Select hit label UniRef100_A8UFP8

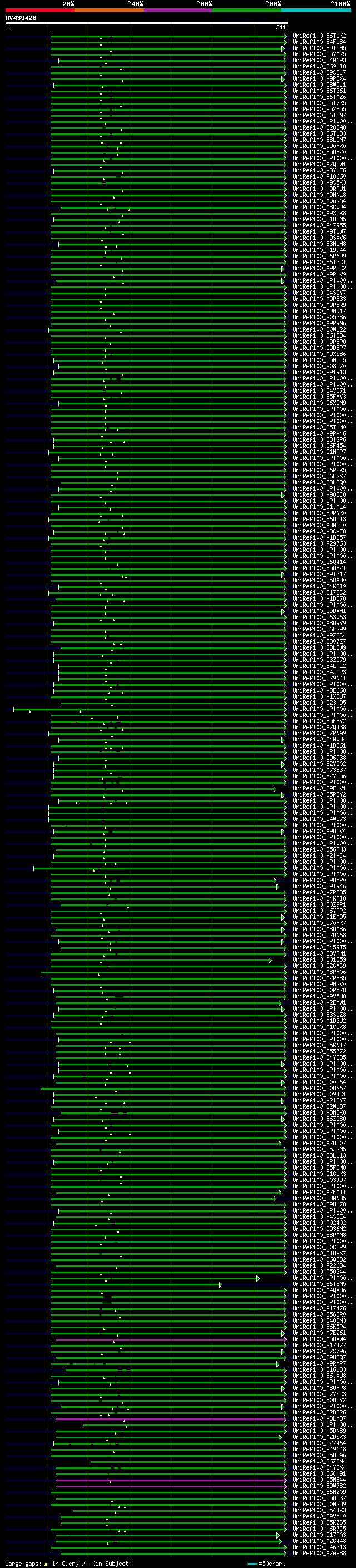(x=319, y=1388)
